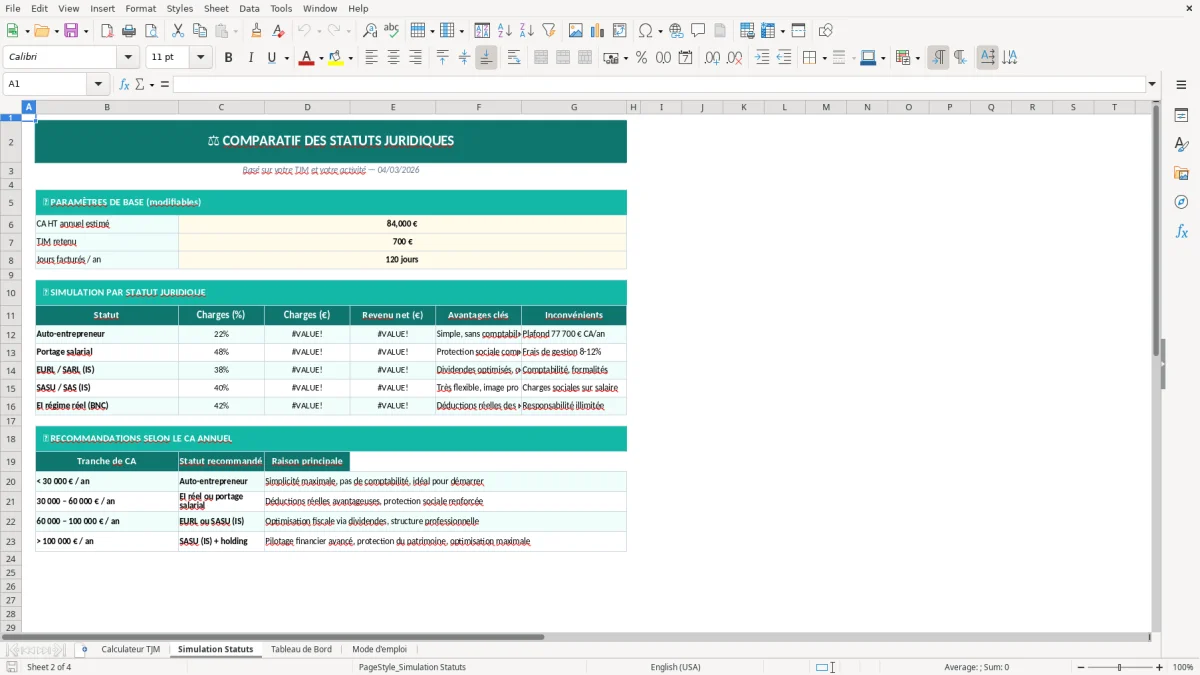Open the Conditional Formatting dropdown
This screenshot has width=1200, height=675.
pos(917,58)
